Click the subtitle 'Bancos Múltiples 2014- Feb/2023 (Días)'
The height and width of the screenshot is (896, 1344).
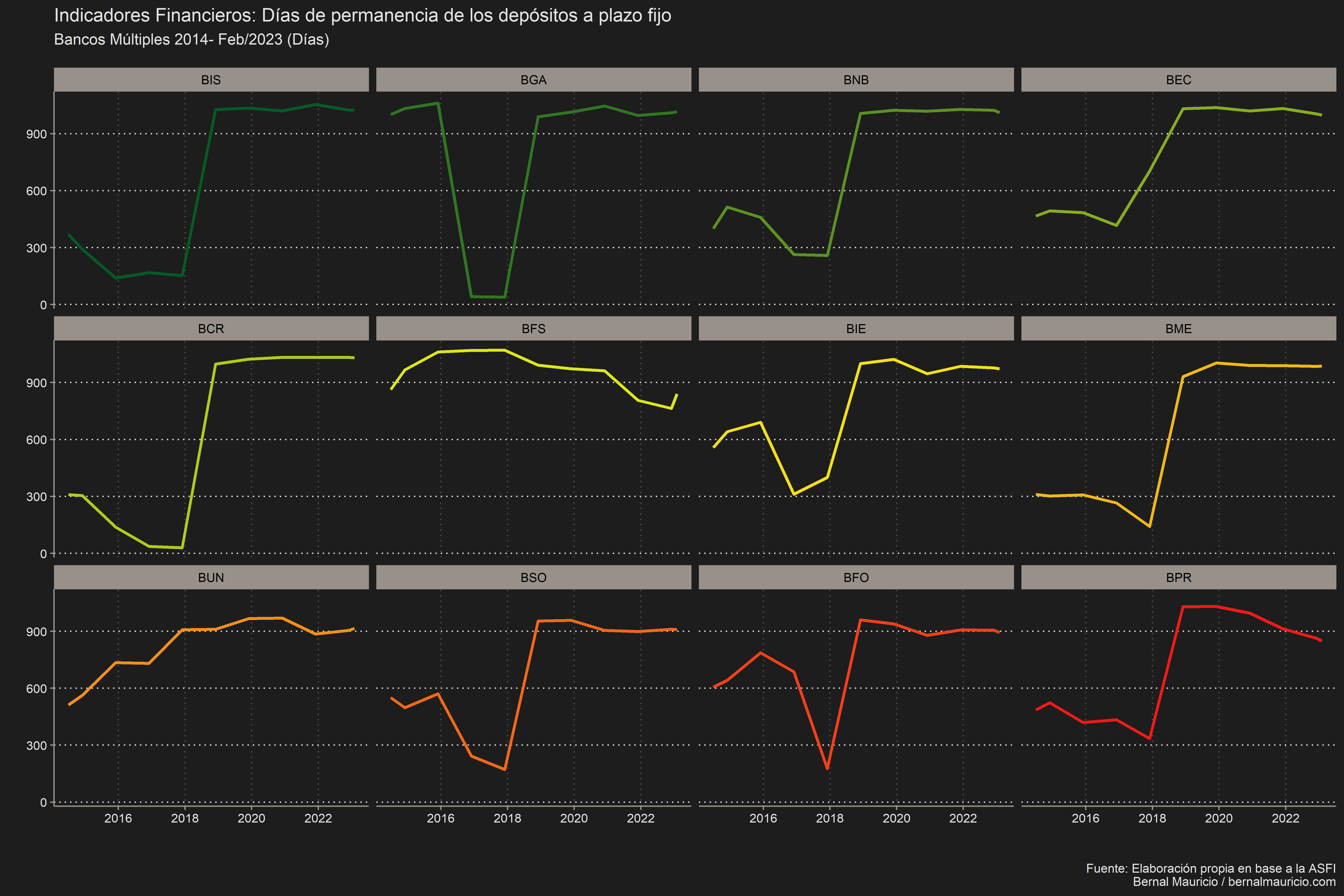pos(192,39)
